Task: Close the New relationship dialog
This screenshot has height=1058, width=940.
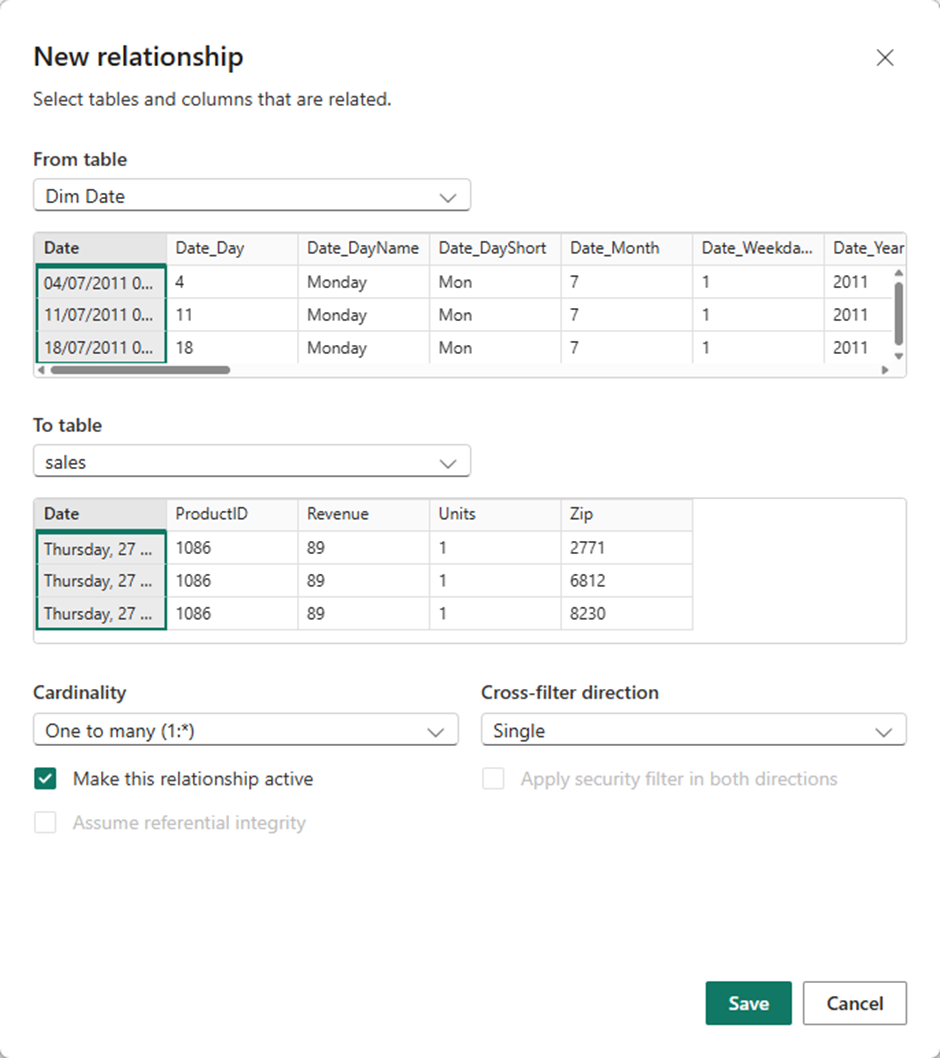Action: pyautogui.click(x=884, y=58)
